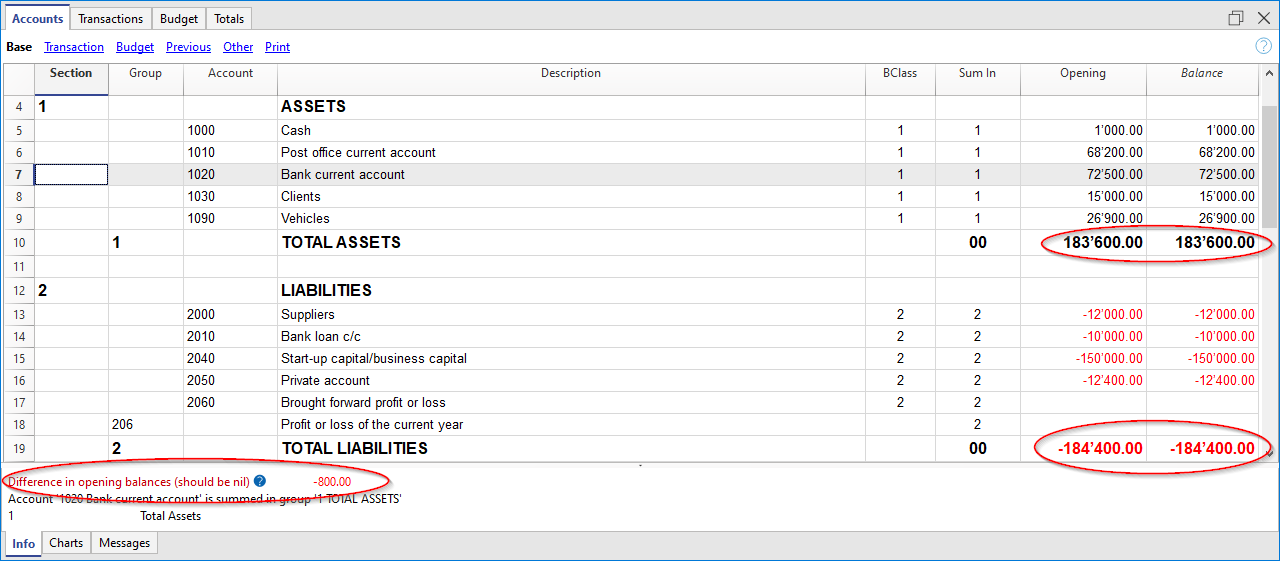Open the Previous view link
The width and height of the screenshot is (1280, 561).
click(x=188, y=47)
